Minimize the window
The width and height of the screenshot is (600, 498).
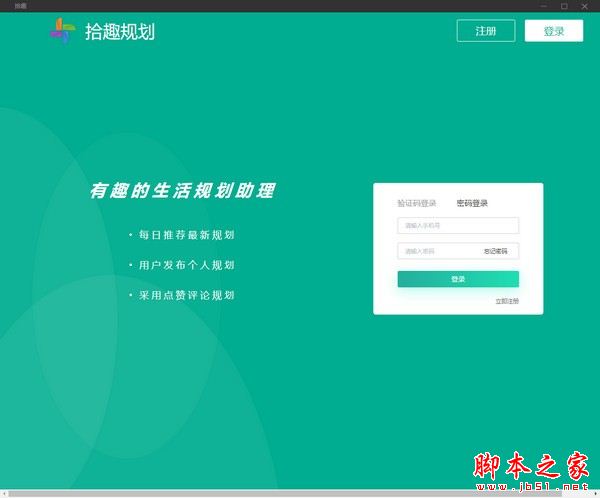544,6
